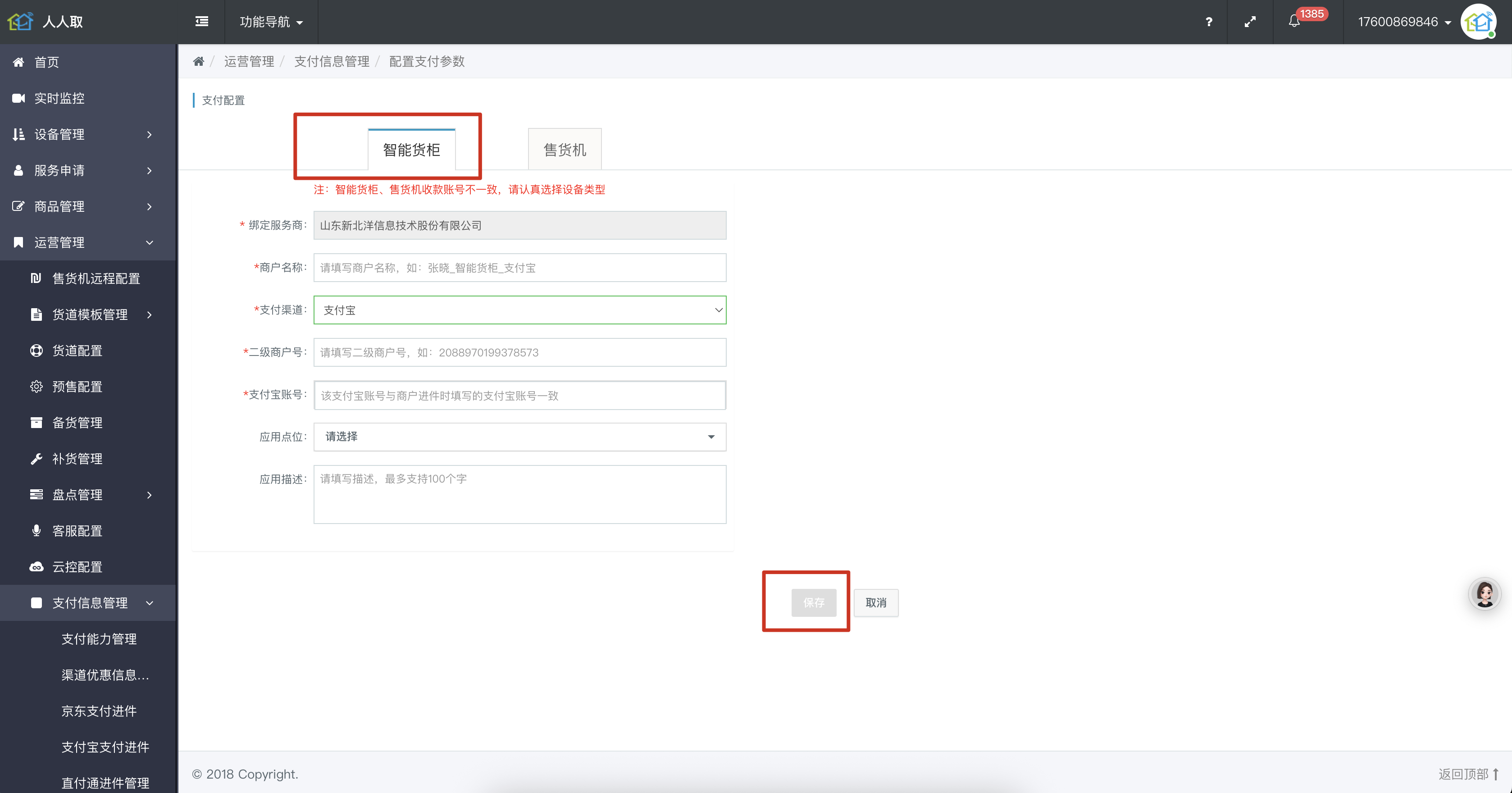Screen dimensions: 1512x793
Task: Open the 功能导航 dropdown menu
Action: point(271,22)
